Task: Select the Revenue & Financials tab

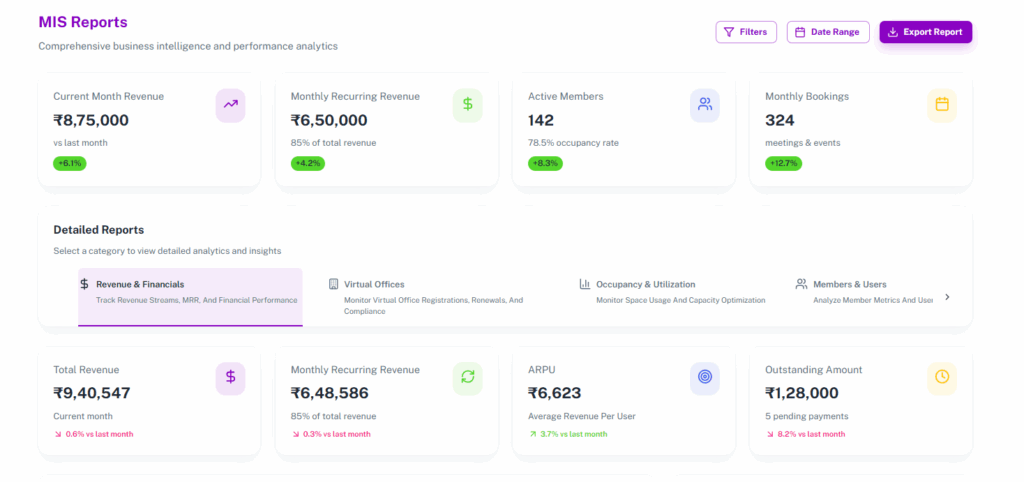Action: (x=190, y=292)
